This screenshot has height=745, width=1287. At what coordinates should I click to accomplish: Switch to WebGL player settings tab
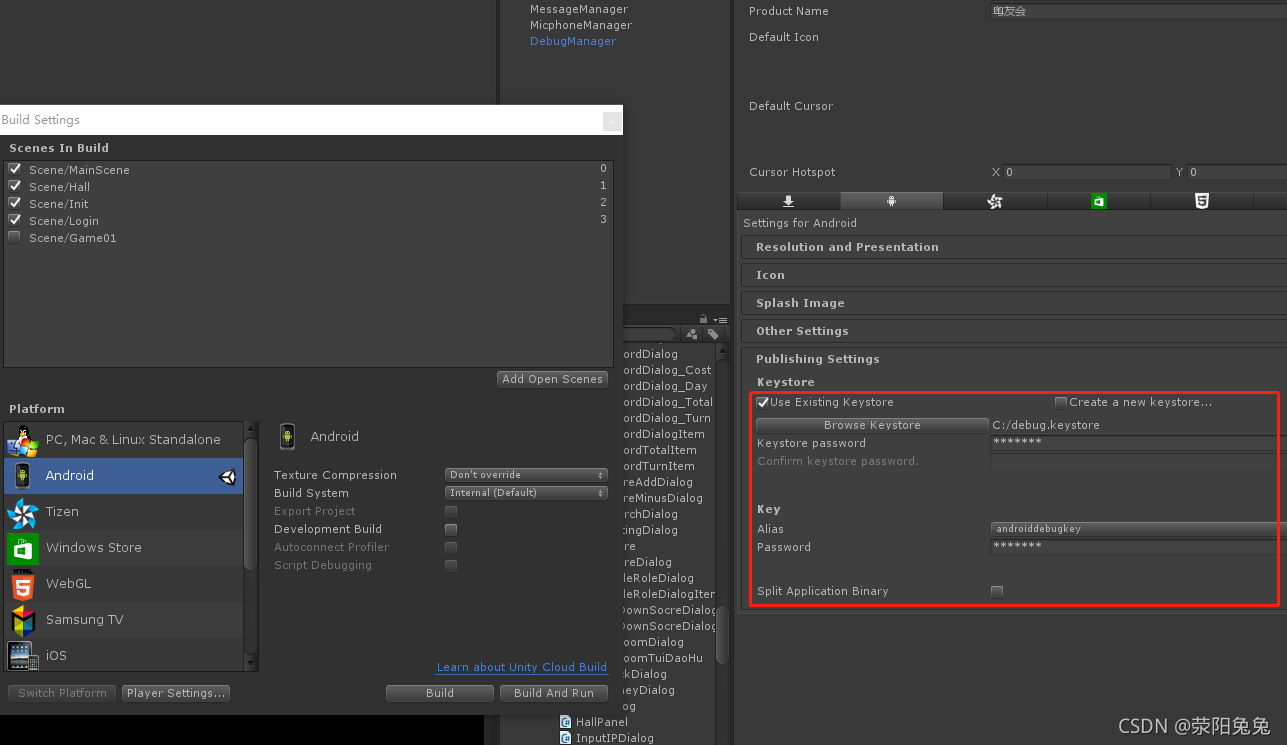click(x=1202, y=201)
